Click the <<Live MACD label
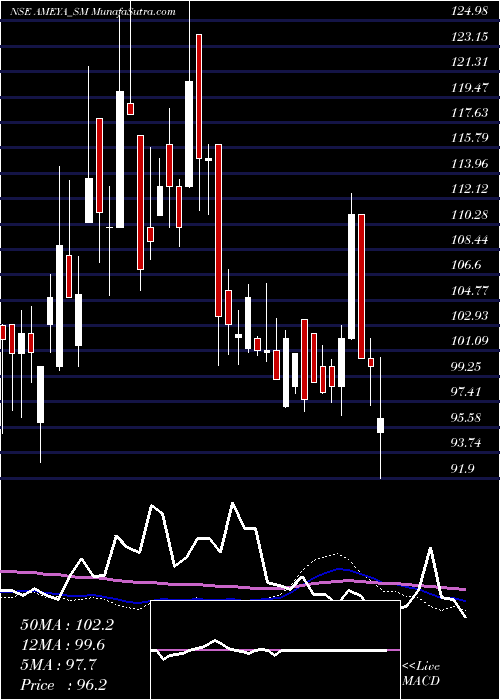This screenshot has width=500, height=700. click(421, 674)
